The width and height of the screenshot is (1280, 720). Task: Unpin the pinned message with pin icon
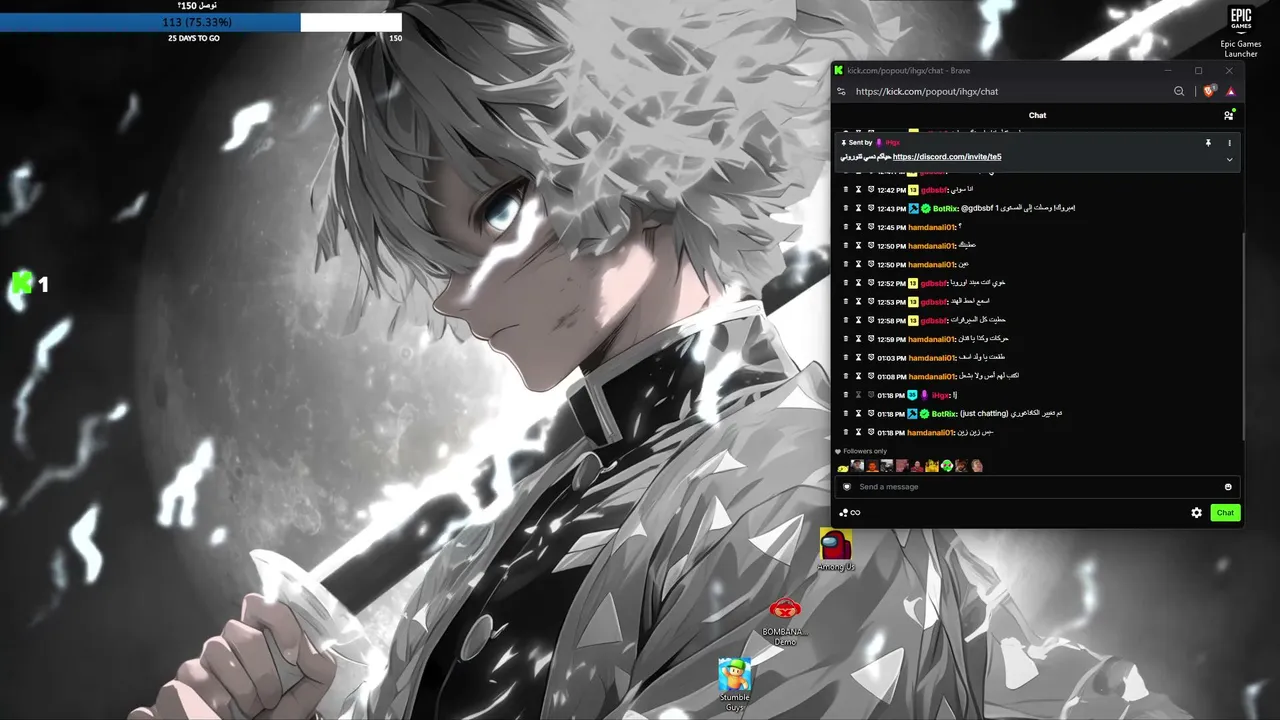[1208, 143]
